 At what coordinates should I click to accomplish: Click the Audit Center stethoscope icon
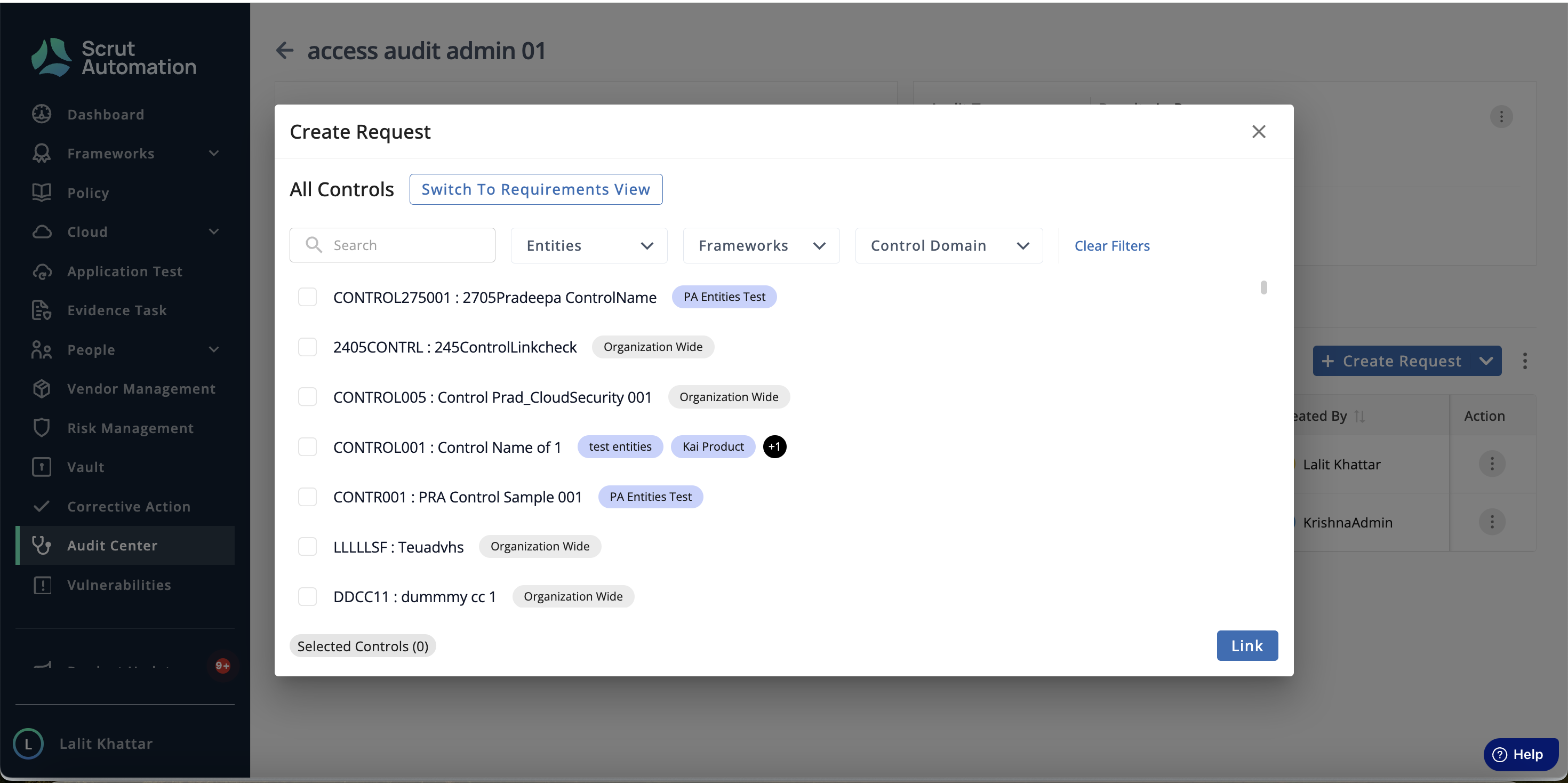tap(42, 546)
